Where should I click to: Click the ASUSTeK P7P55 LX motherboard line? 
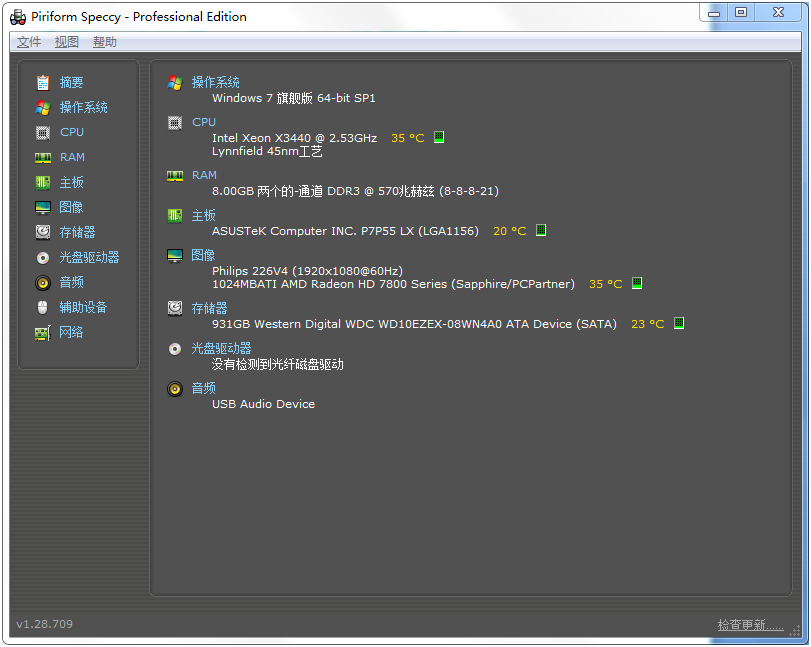click(x=346, y=231)
